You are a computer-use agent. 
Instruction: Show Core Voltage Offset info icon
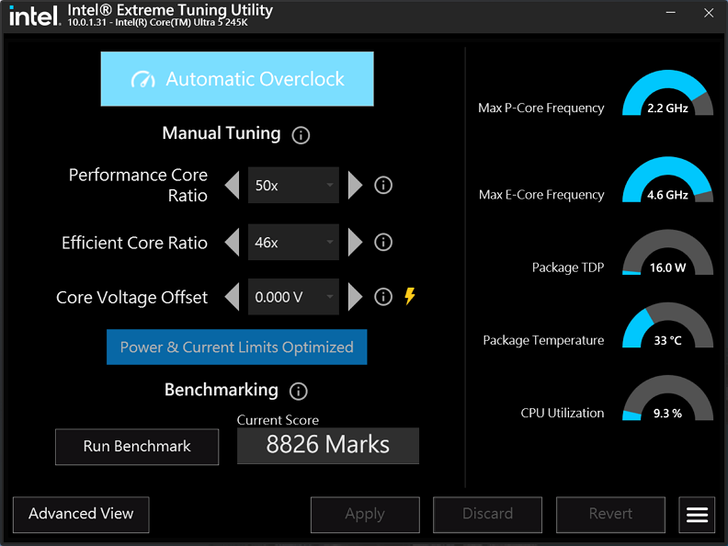pyautogui.click(x=383, y=297)
